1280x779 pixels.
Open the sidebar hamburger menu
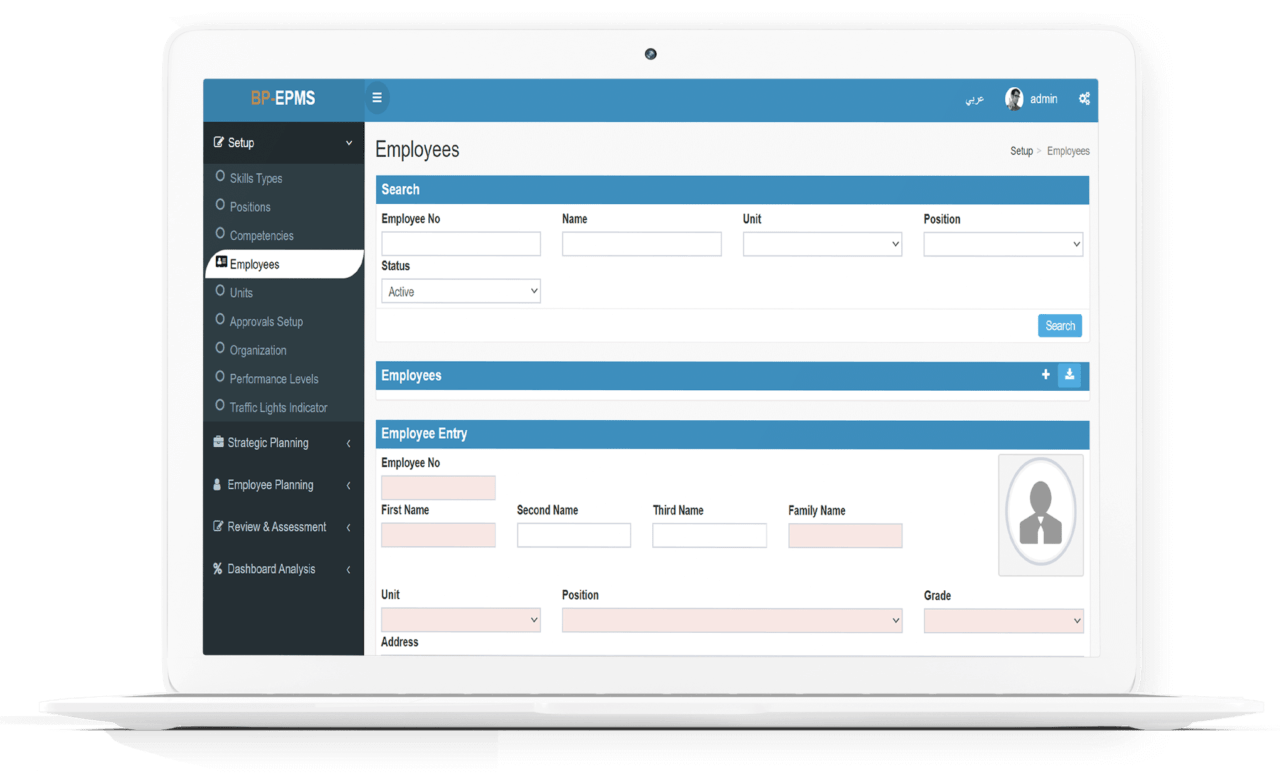[377, 97]
